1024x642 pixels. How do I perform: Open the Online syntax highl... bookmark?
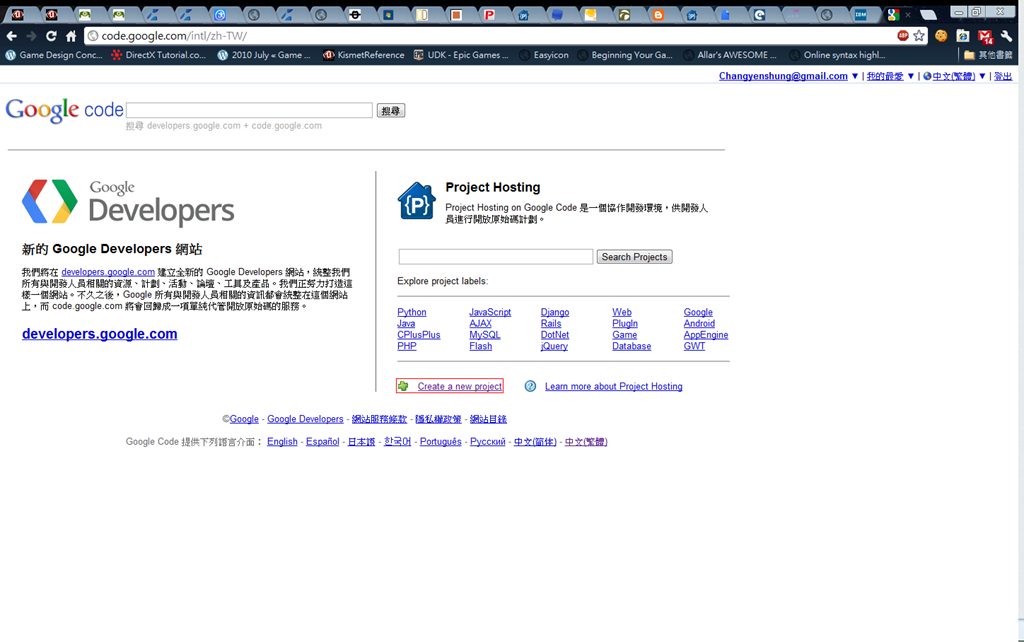point(837,55)
